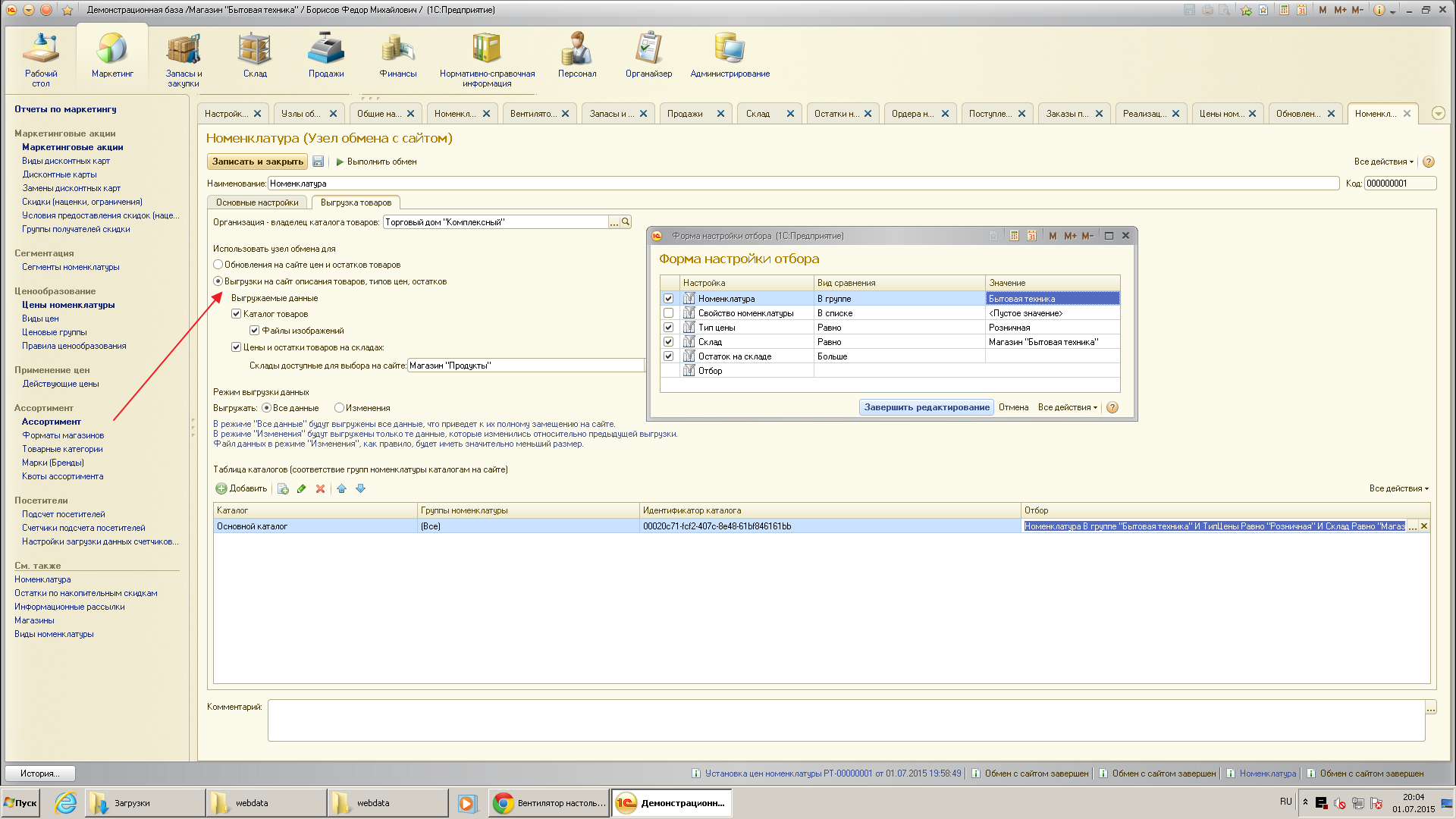Click the red X delete row icon
The image size is (1456, 819).
point(321,488)
